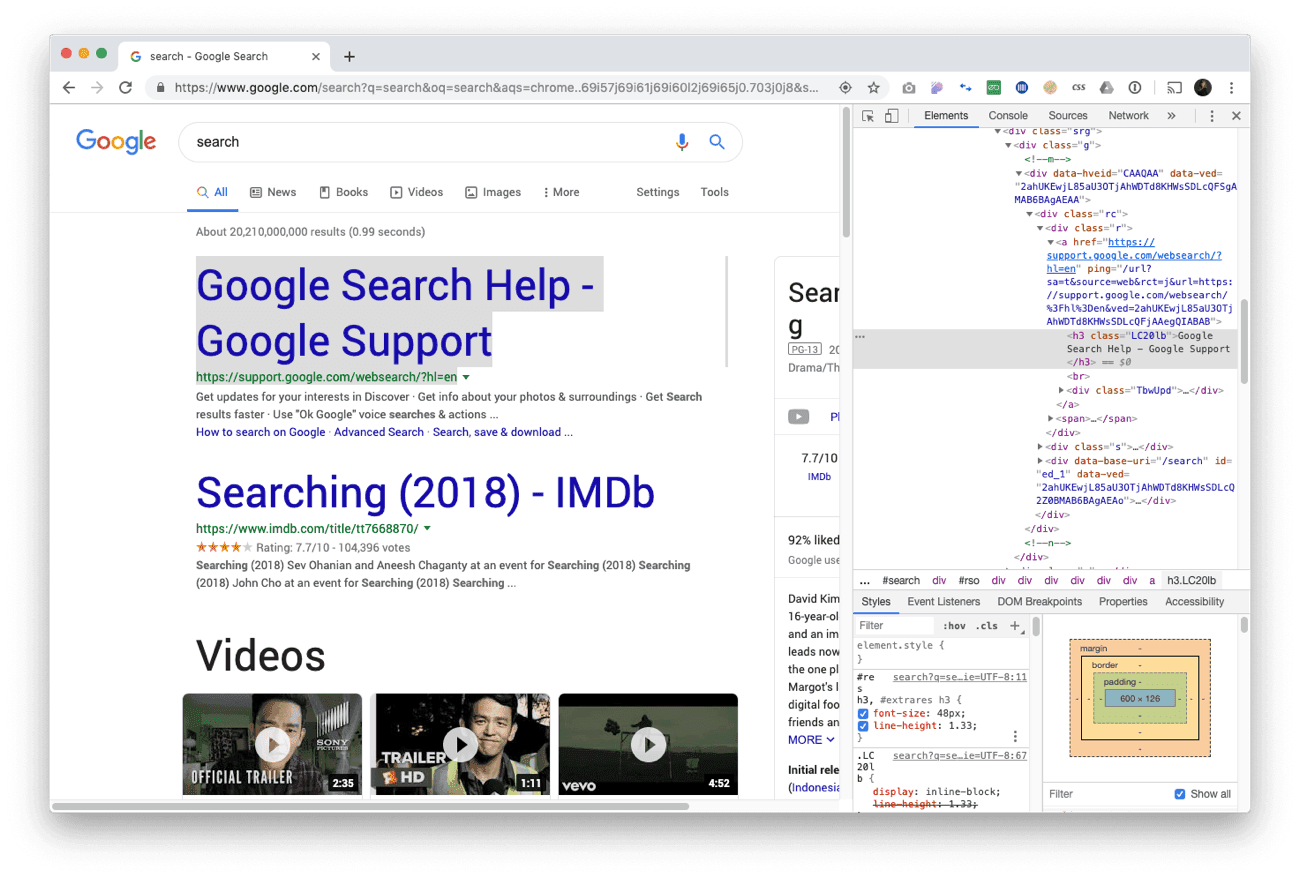Open the style rule three-dot options

(x=1015, y=736)
